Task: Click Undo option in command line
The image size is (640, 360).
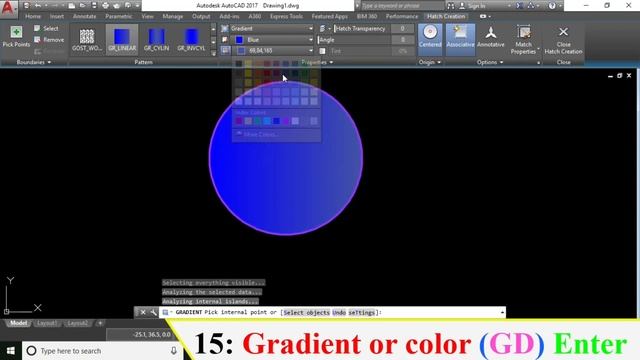Action: pos(339,312)
